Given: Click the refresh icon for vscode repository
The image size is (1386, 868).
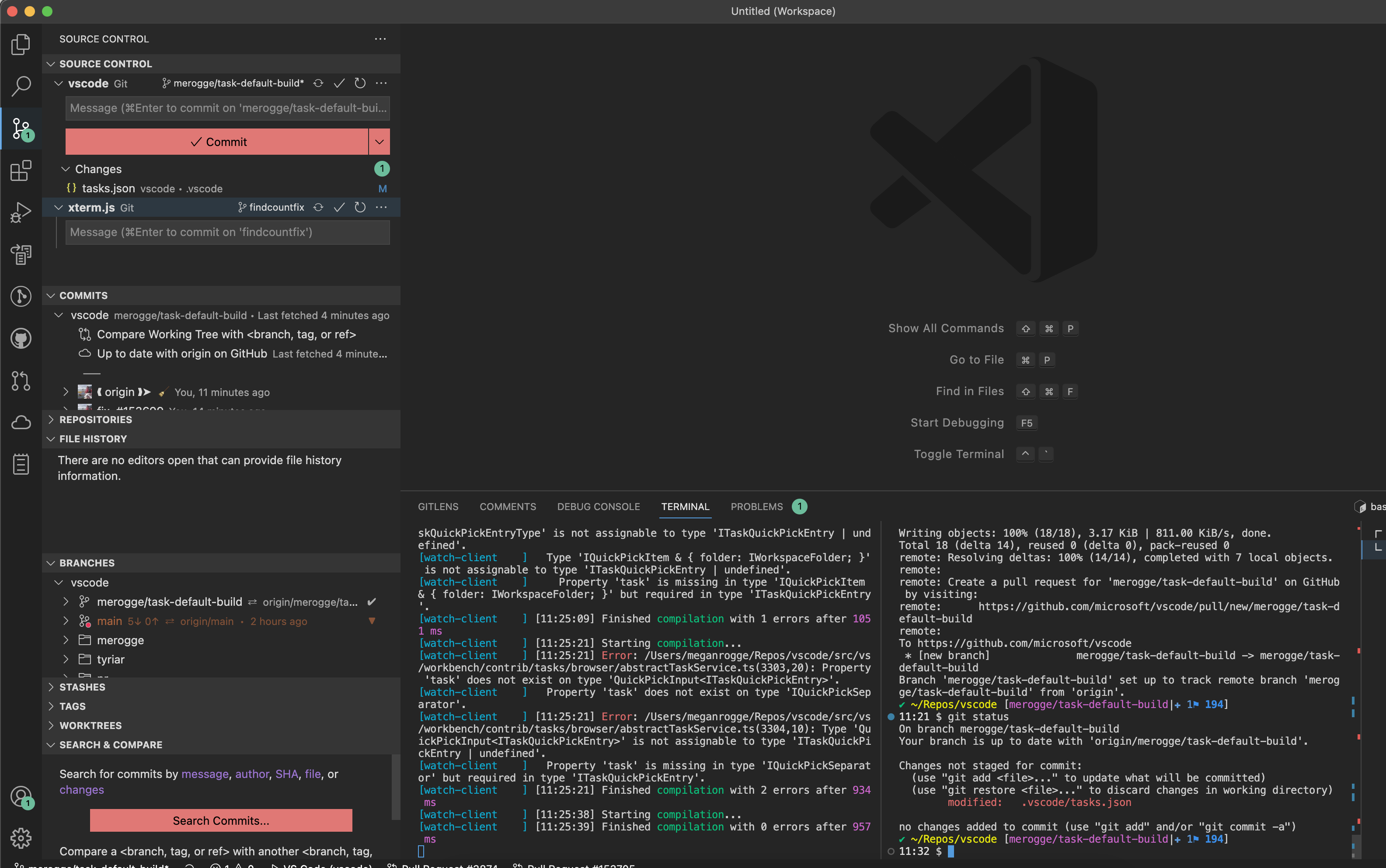Looking at the screenshot, I should pos(360,83).
